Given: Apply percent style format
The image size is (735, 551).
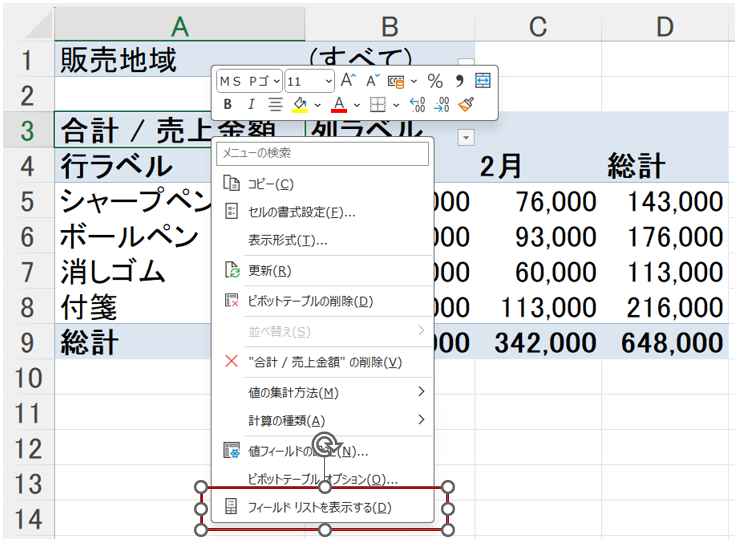Looking at the screenshot, I should [x=435, y=81].
